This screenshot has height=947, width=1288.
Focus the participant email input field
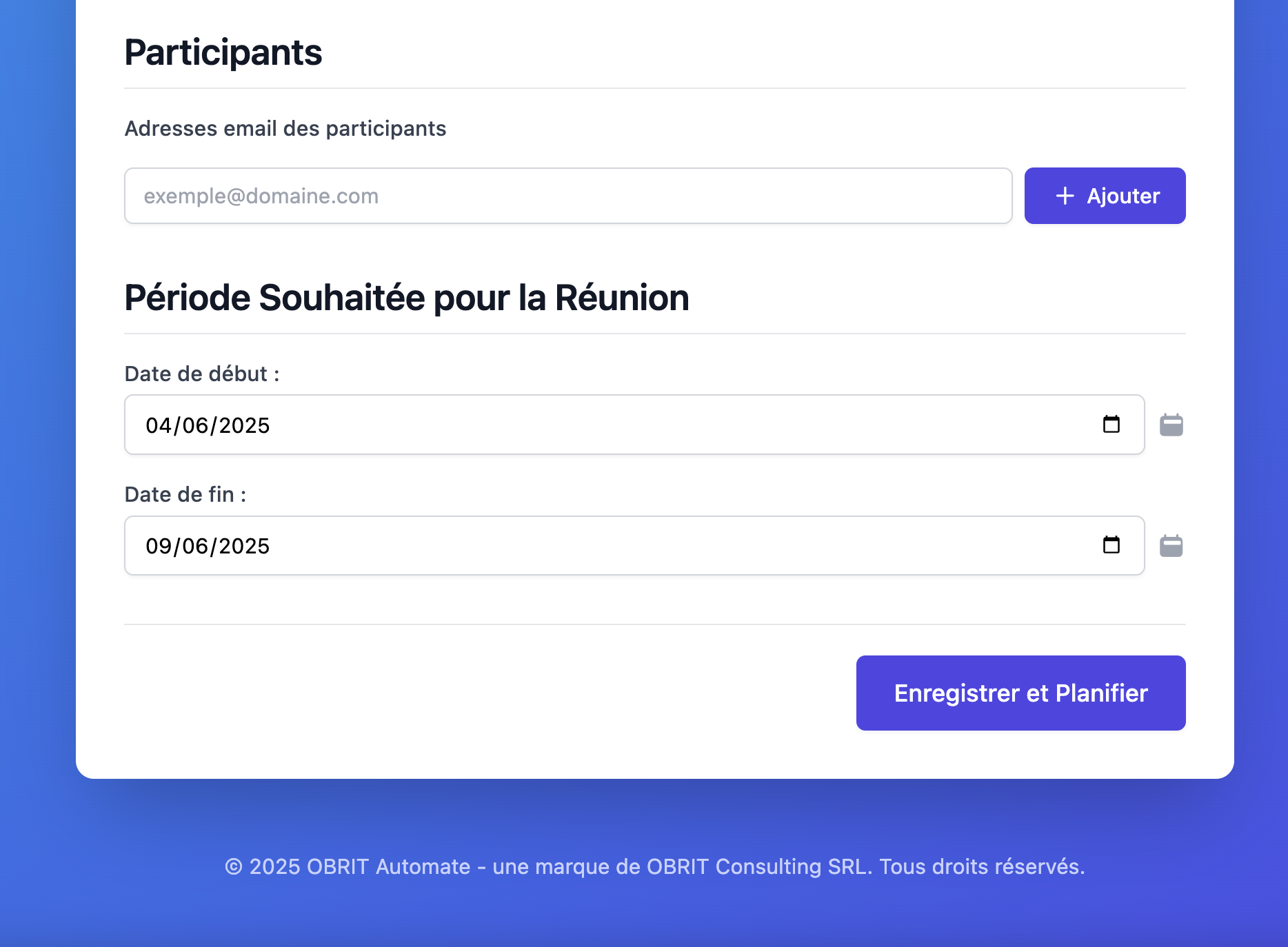click(568, 196)
